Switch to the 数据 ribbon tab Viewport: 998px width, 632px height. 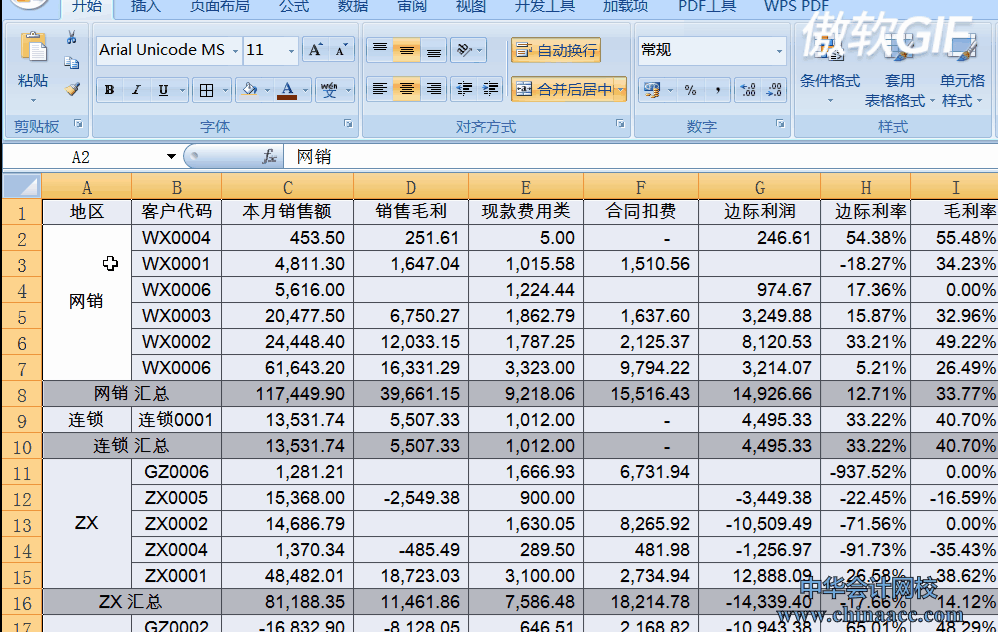pyautogui.click(x=353, y=6)
